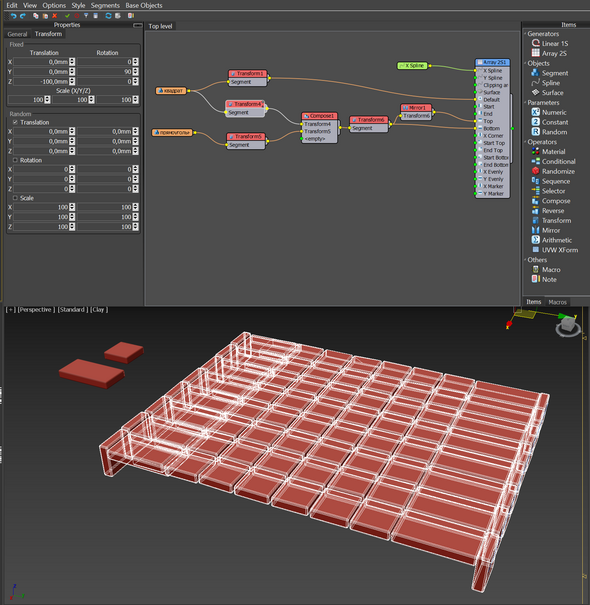Open the Options menu
Image resolution: width=590 pixels, height=605 pixels.
pyautogui.click(x=54, y=5)
